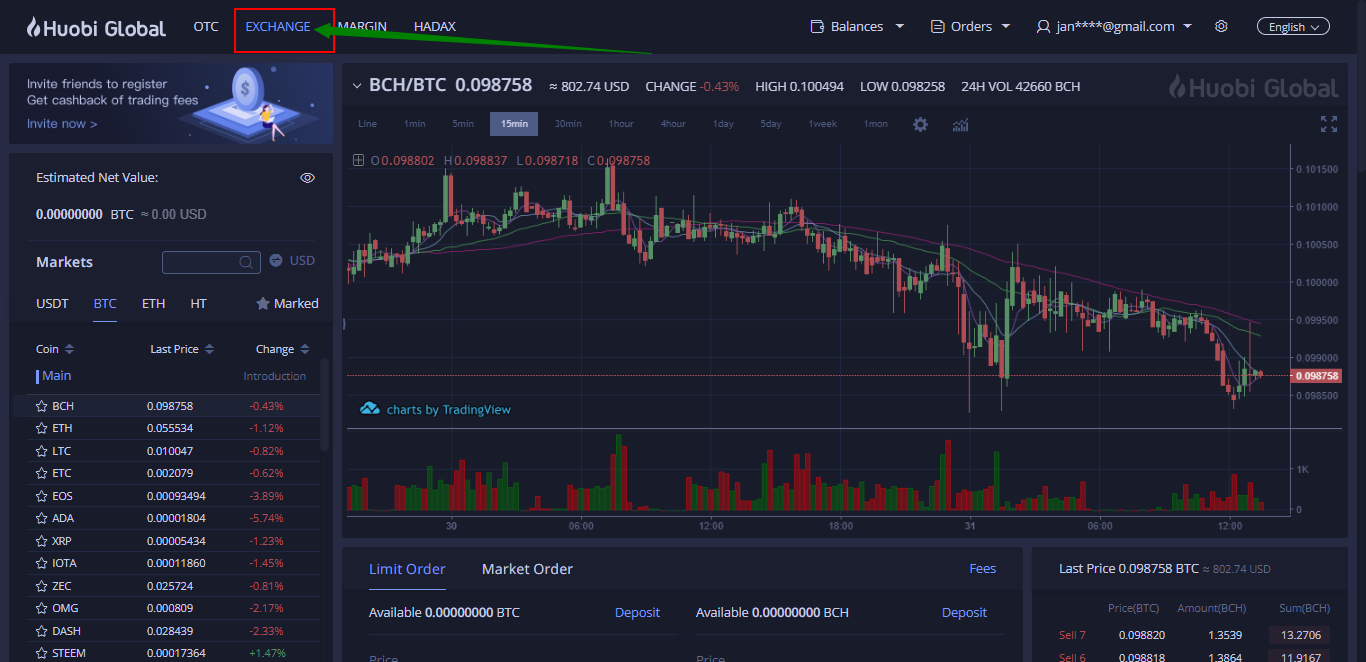Switch markets to USDT tab
The height and width of the screenshot is (662, 1366).
52,303
